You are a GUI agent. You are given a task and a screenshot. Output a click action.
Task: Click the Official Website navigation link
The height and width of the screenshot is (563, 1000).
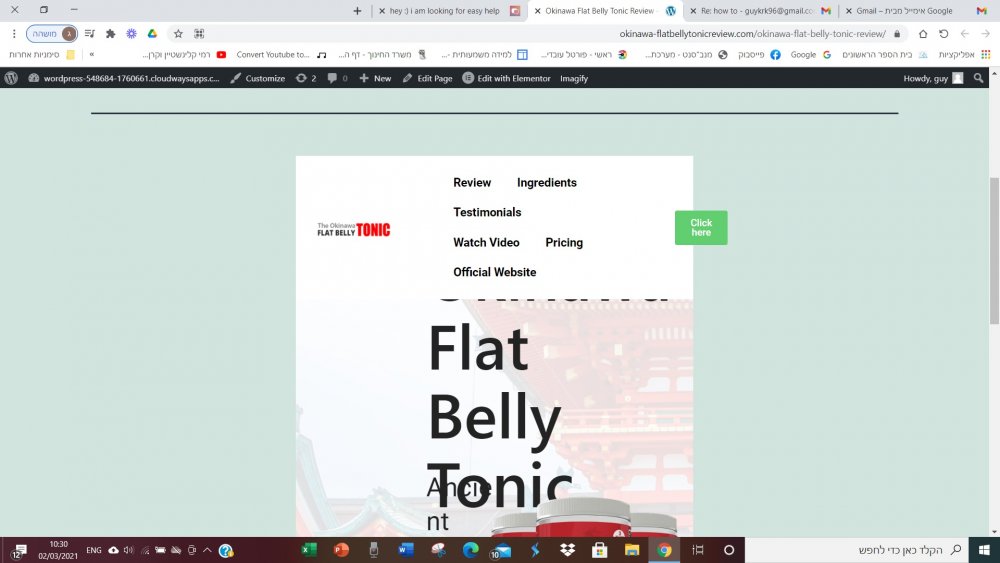(494, 272)
